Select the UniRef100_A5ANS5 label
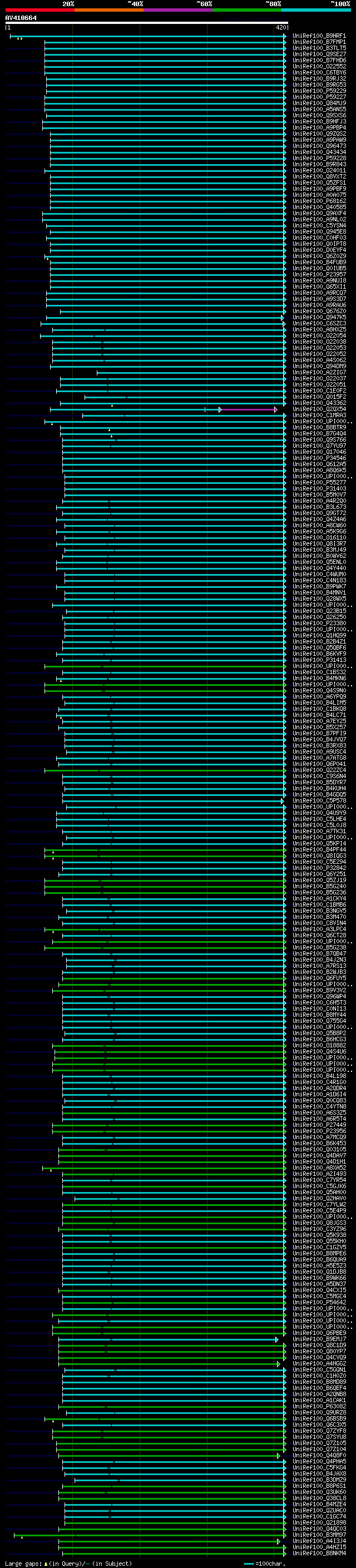The width and height of the screenshot is (356, 1568). pos(319,109)
